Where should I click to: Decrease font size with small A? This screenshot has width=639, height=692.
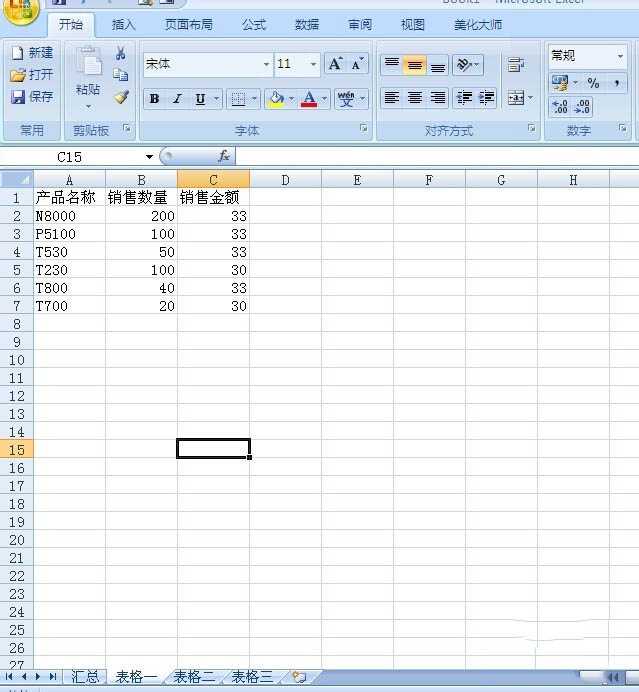pos(357,64)
